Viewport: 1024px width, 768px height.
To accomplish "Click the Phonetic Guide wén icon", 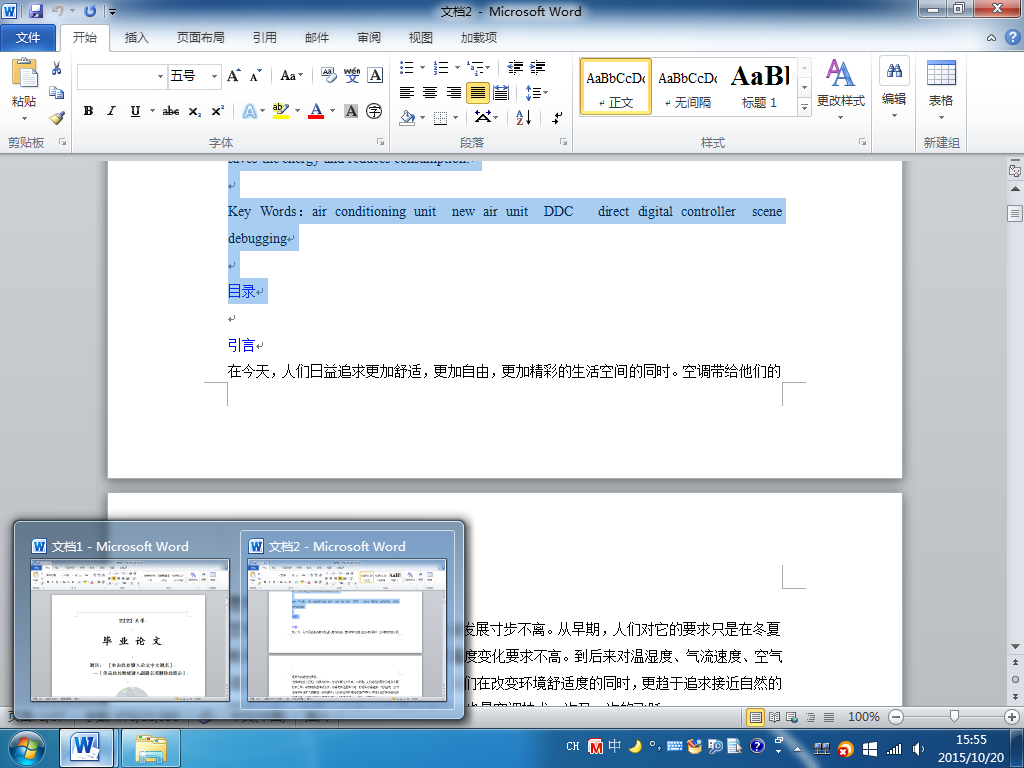I will click(x=352, y=76).
